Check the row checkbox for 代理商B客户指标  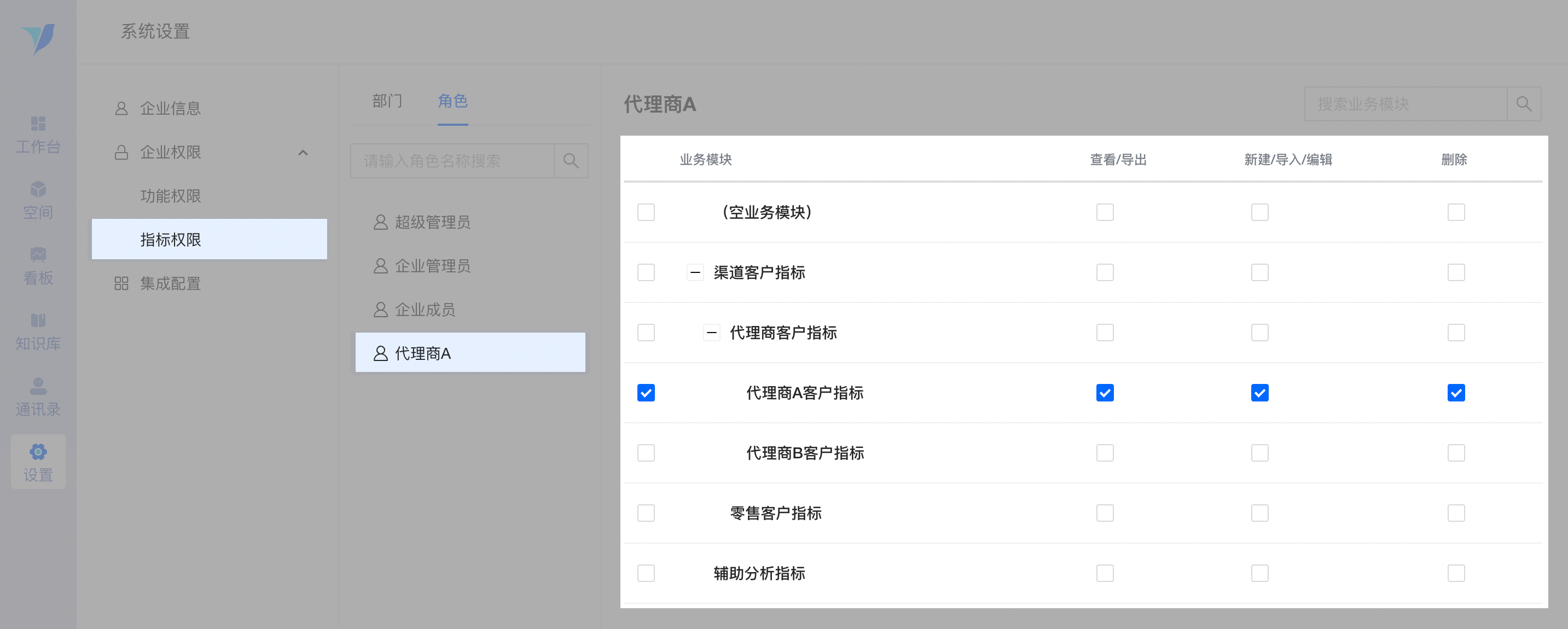click(646, 453)
